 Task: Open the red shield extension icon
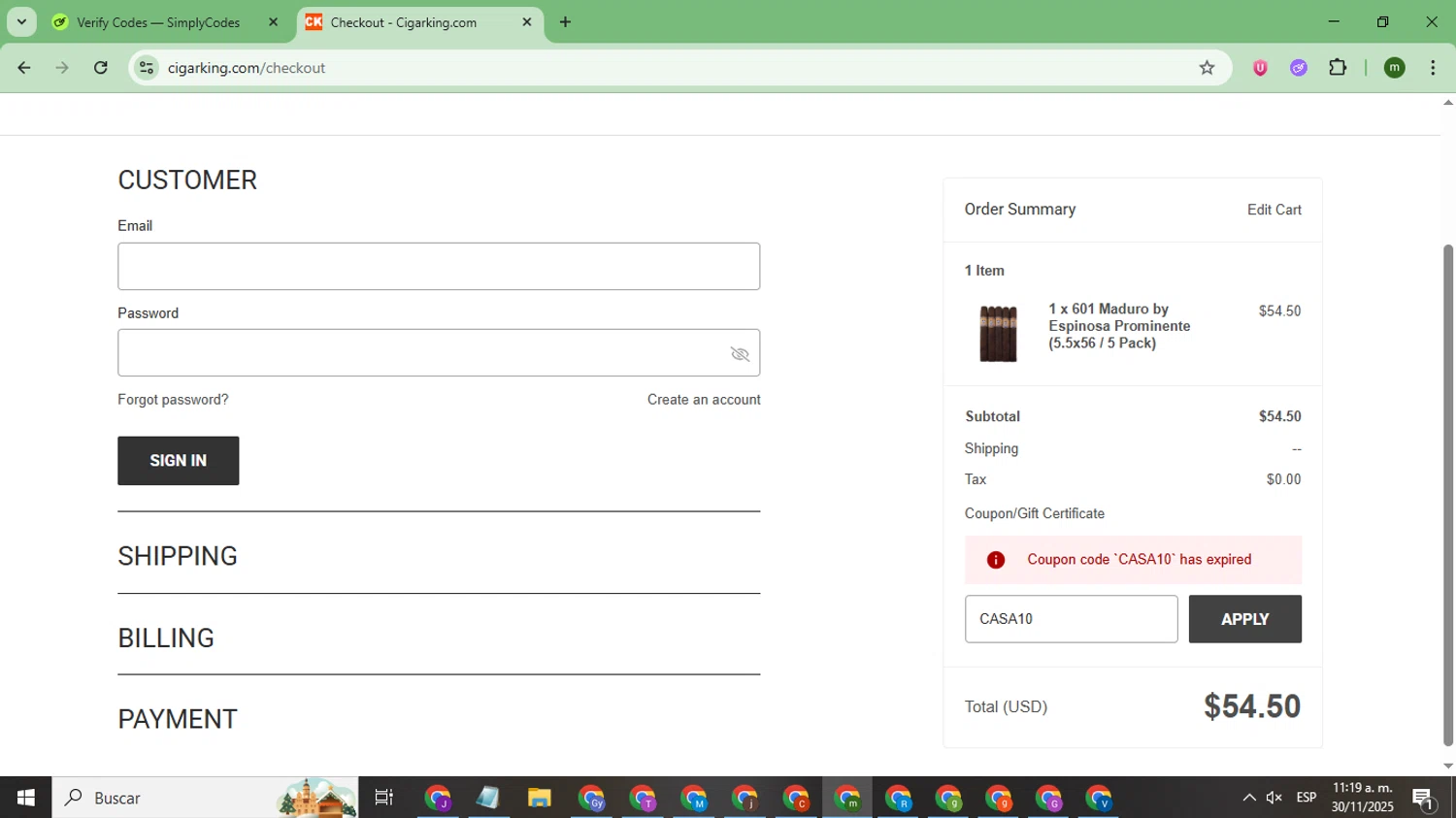(1260, 68)
